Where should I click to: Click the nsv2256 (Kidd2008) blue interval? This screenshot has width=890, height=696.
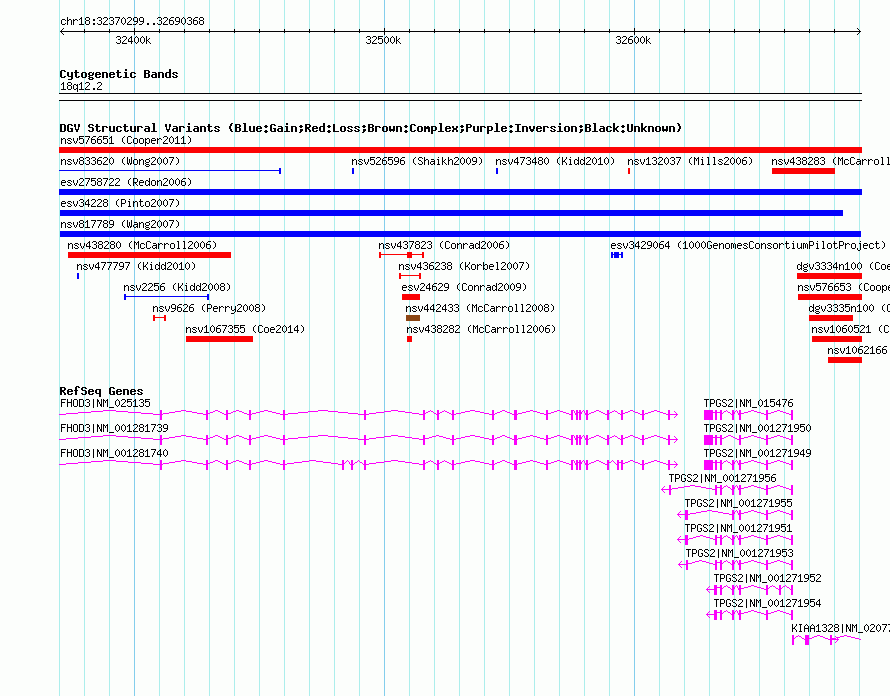click(x=167, y=297)
